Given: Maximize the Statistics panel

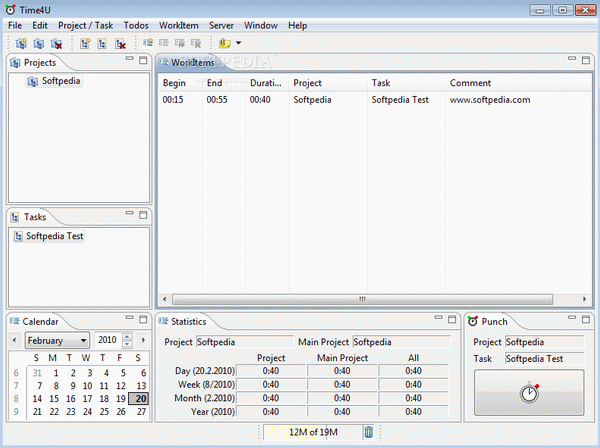Looking at the screenshot, I should pyautogui.click(x=452, y=319).
